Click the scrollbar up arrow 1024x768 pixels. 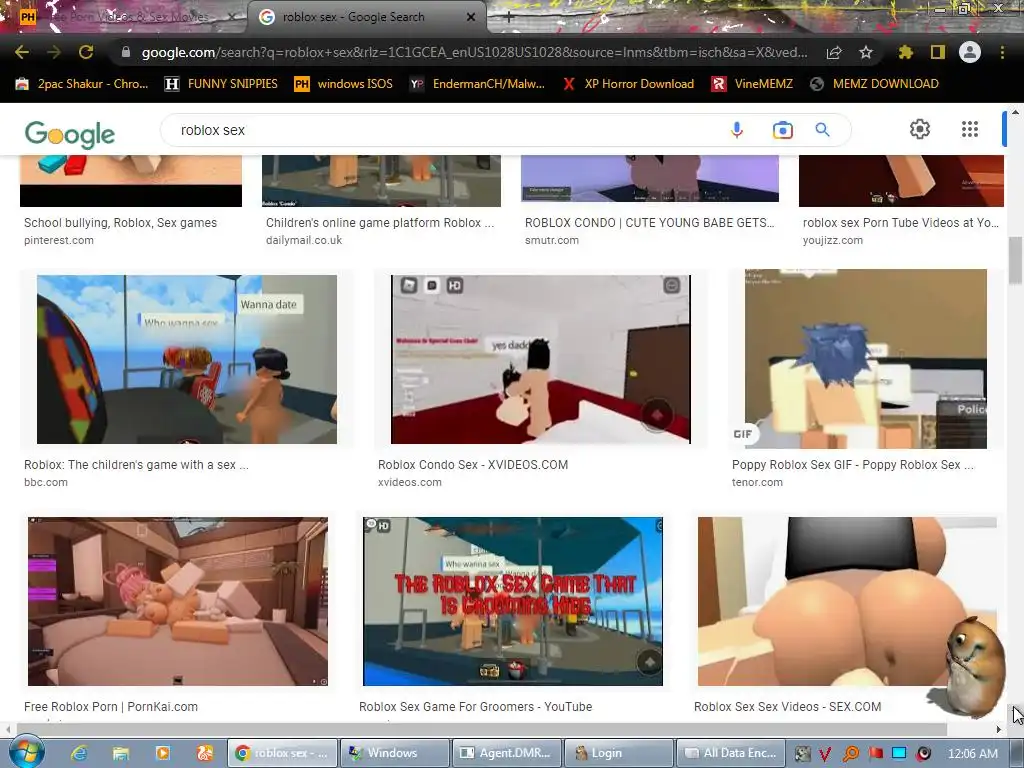click(1016, 112)
